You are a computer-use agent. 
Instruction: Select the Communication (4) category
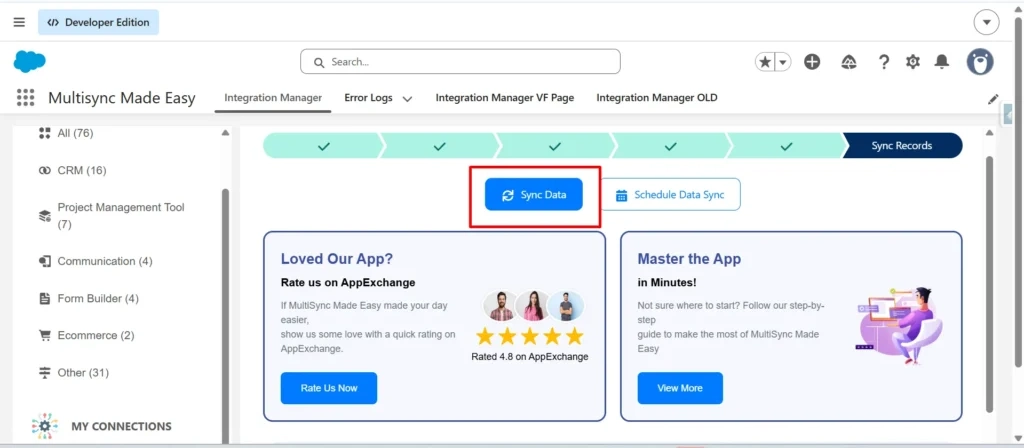coord(104,261)
